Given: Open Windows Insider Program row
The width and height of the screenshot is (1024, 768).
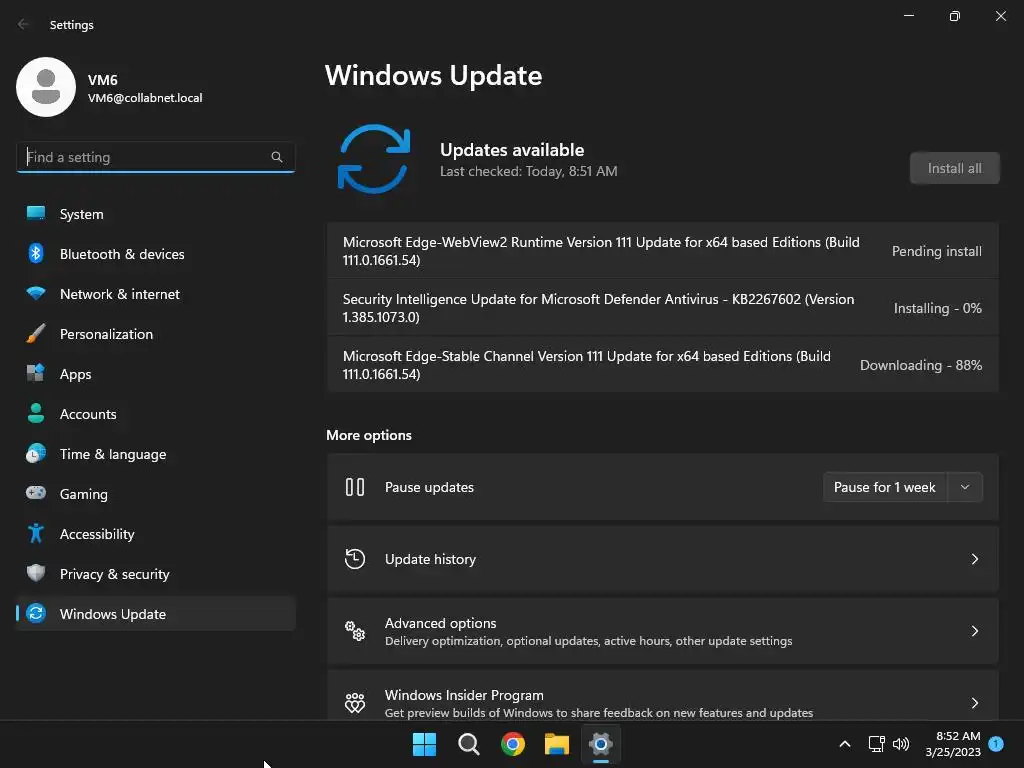Looking at the screenshot, I should (663, 697).
